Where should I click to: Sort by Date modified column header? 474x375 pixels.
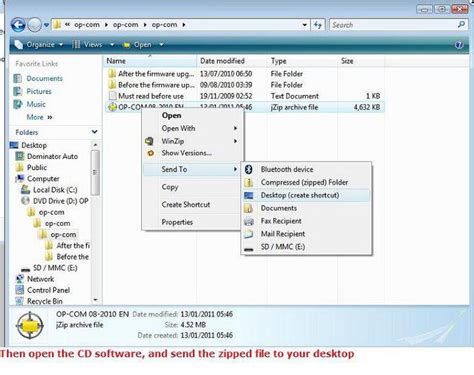tap(232, 61)
